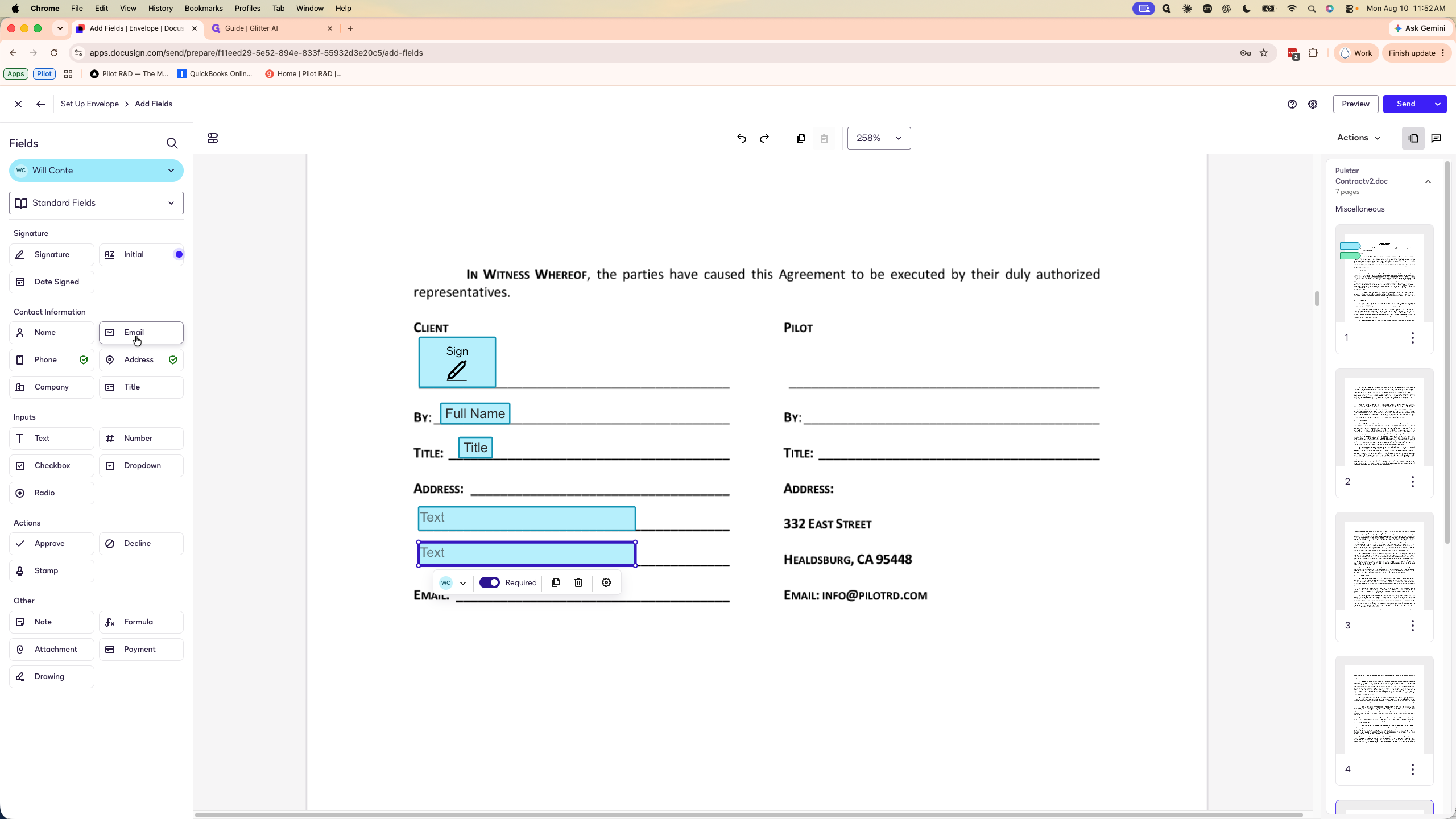The height and width of the screenshot is (819, 1456).
Task: Open the File menu in menu bar
Action: pos(77,9)
